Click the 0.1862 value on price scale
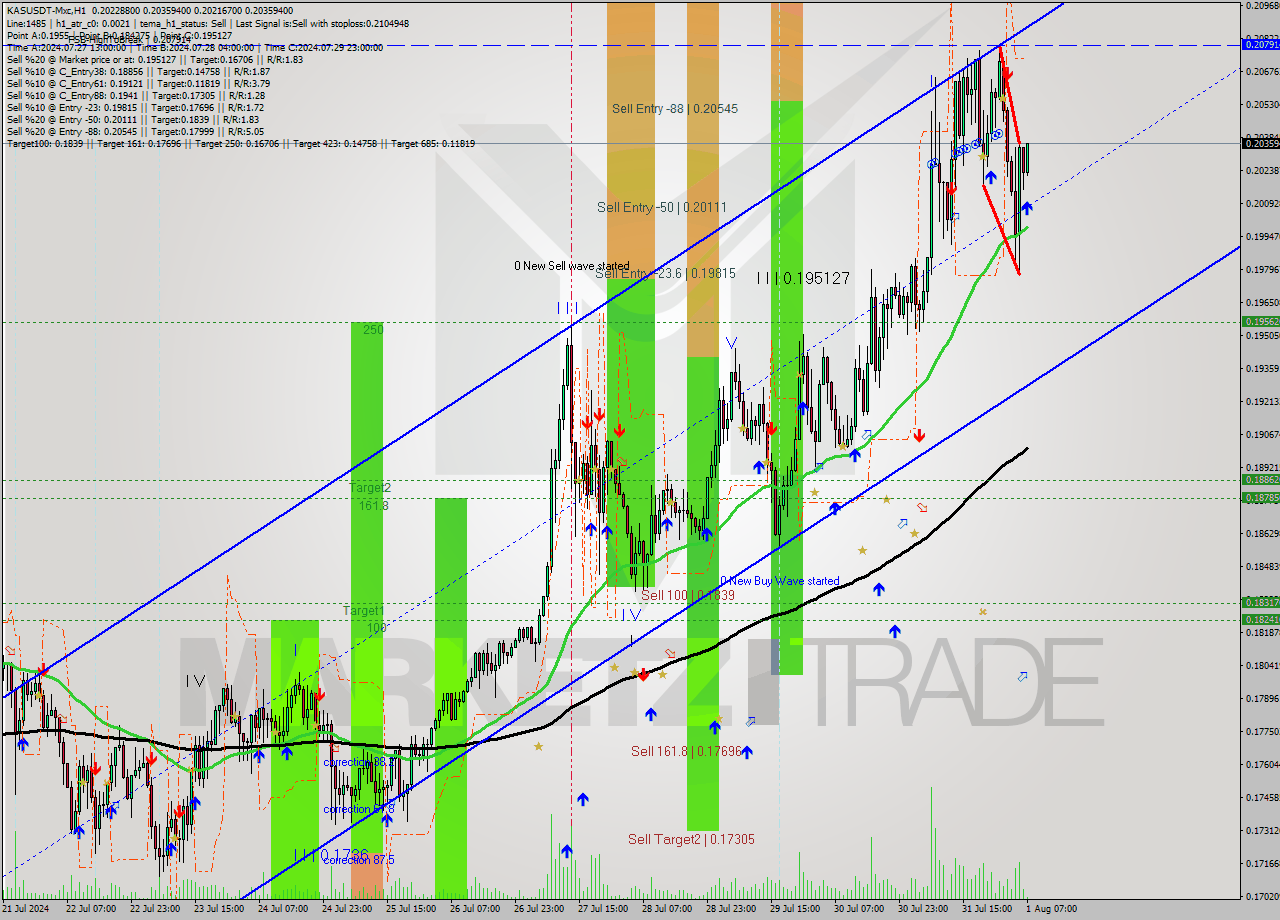1280x920 pixels. point(1262,534)
